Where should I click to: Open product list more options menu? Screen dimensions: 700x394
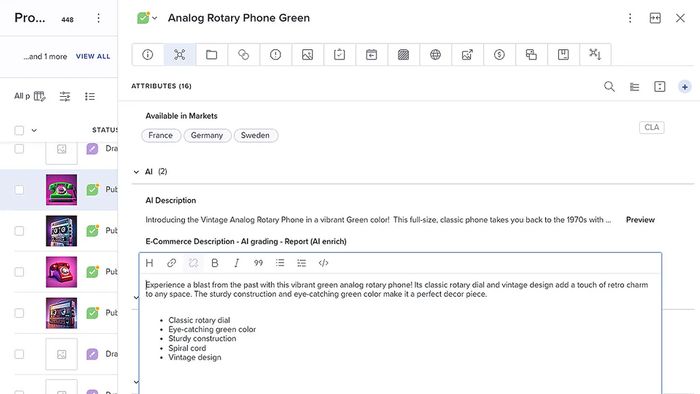point(98,18)
